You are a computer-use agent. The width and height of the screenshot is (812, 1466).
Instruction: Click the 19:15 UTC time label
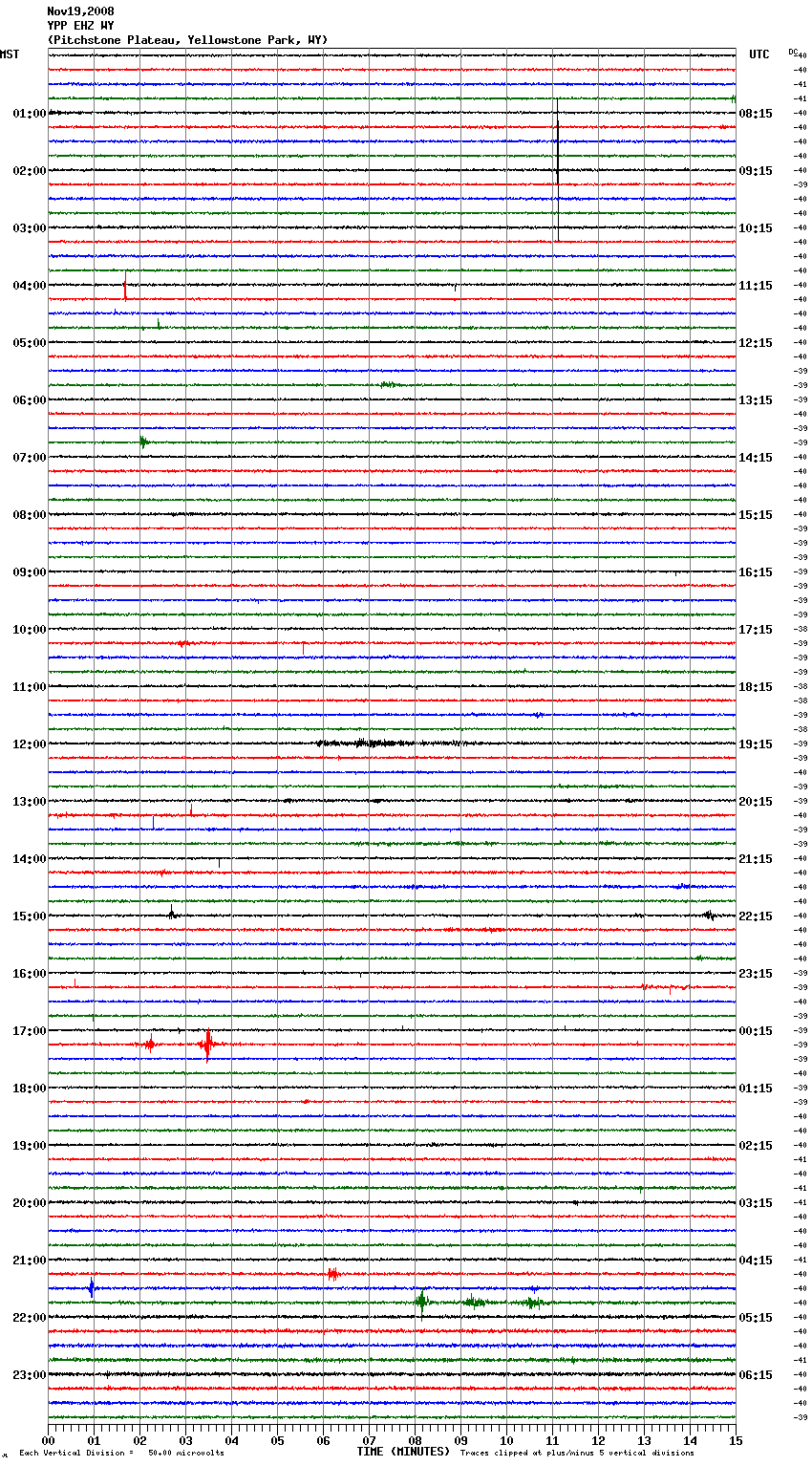[756, 744]
